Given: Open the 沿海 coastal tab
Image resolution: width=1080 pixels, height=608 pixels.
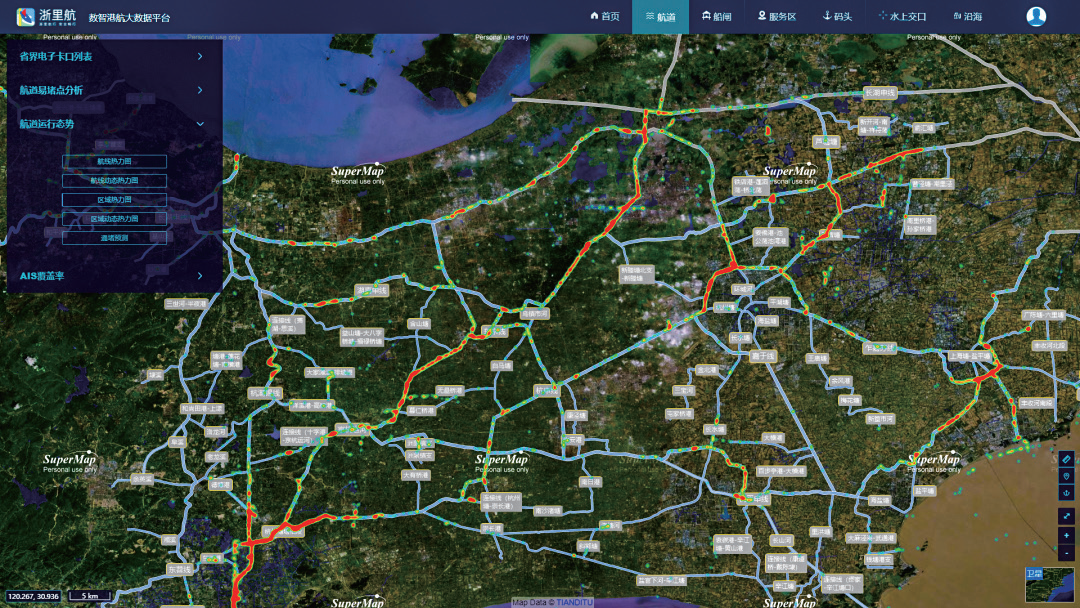Looking at the screenshot, I should click(x=968, y=17).
